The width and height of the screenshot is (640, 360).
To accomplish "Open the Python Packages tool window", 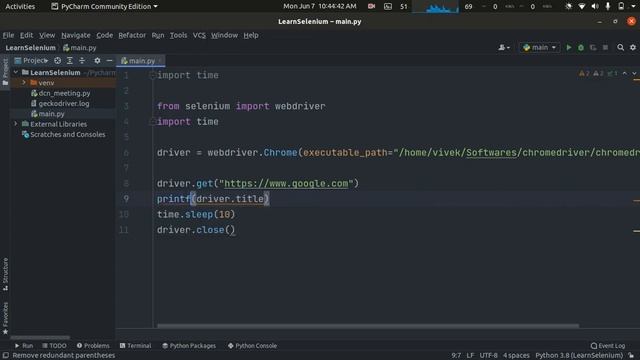I will tap(189, 345).
